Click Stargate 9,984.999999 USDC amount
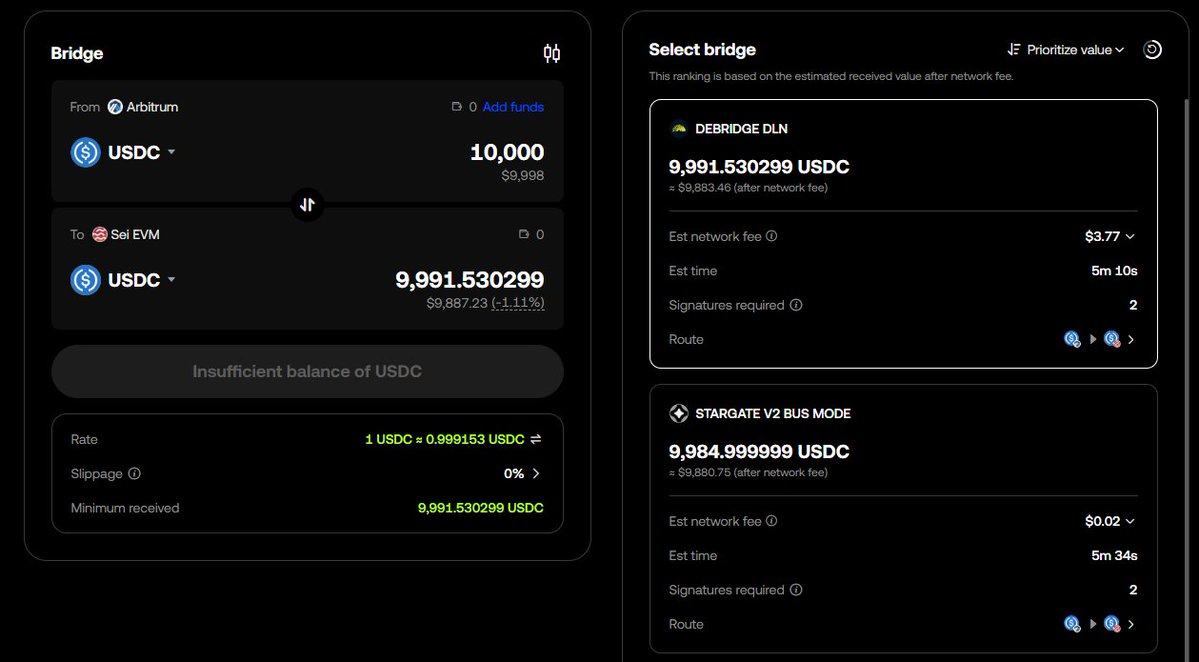This screenshot has width=1199, height=662. click(x=759, y=452)
